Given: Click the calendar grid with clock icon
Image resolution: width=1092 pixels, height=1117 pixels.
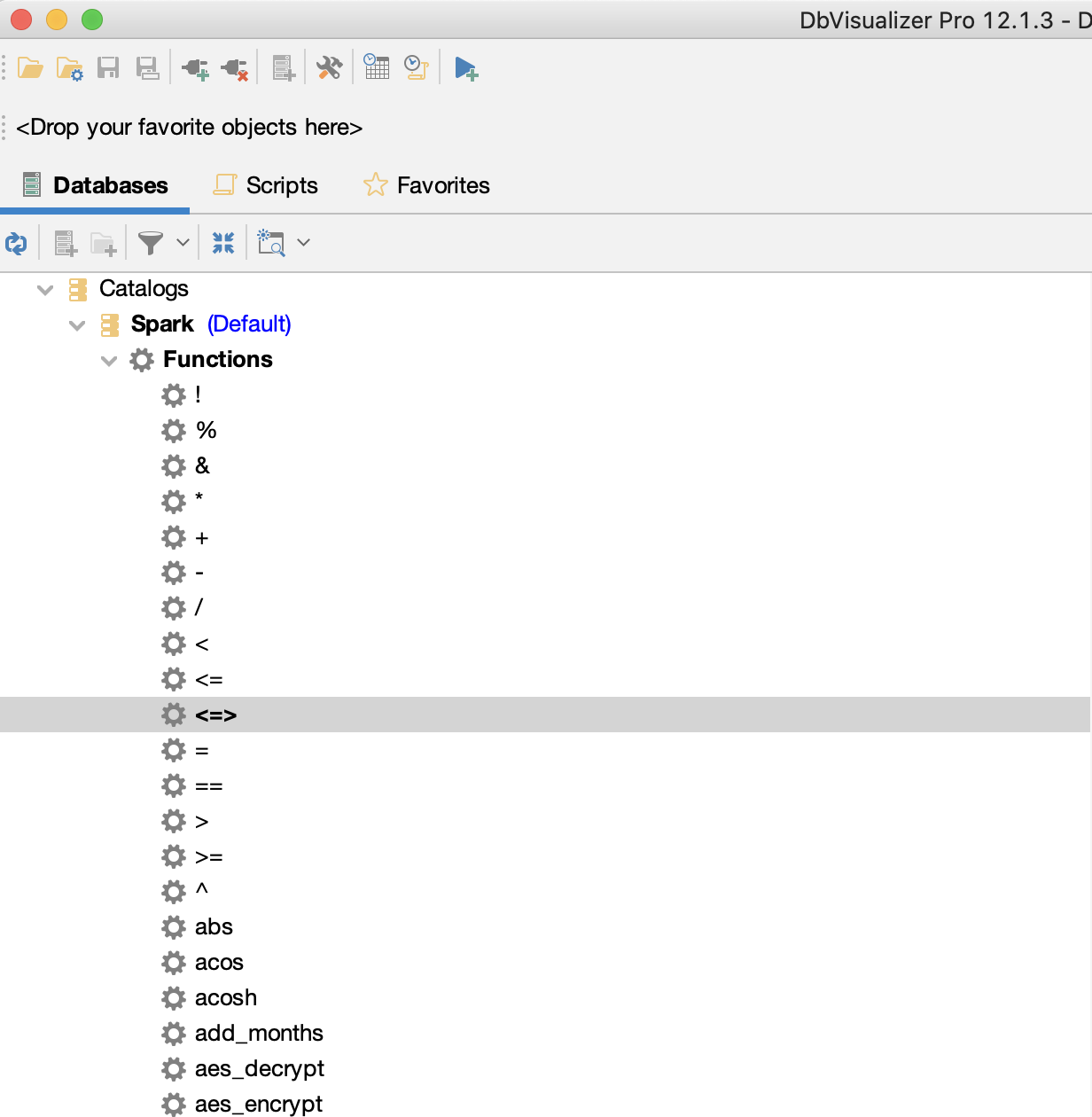Looking at the screenshot, I should point(377,67).
